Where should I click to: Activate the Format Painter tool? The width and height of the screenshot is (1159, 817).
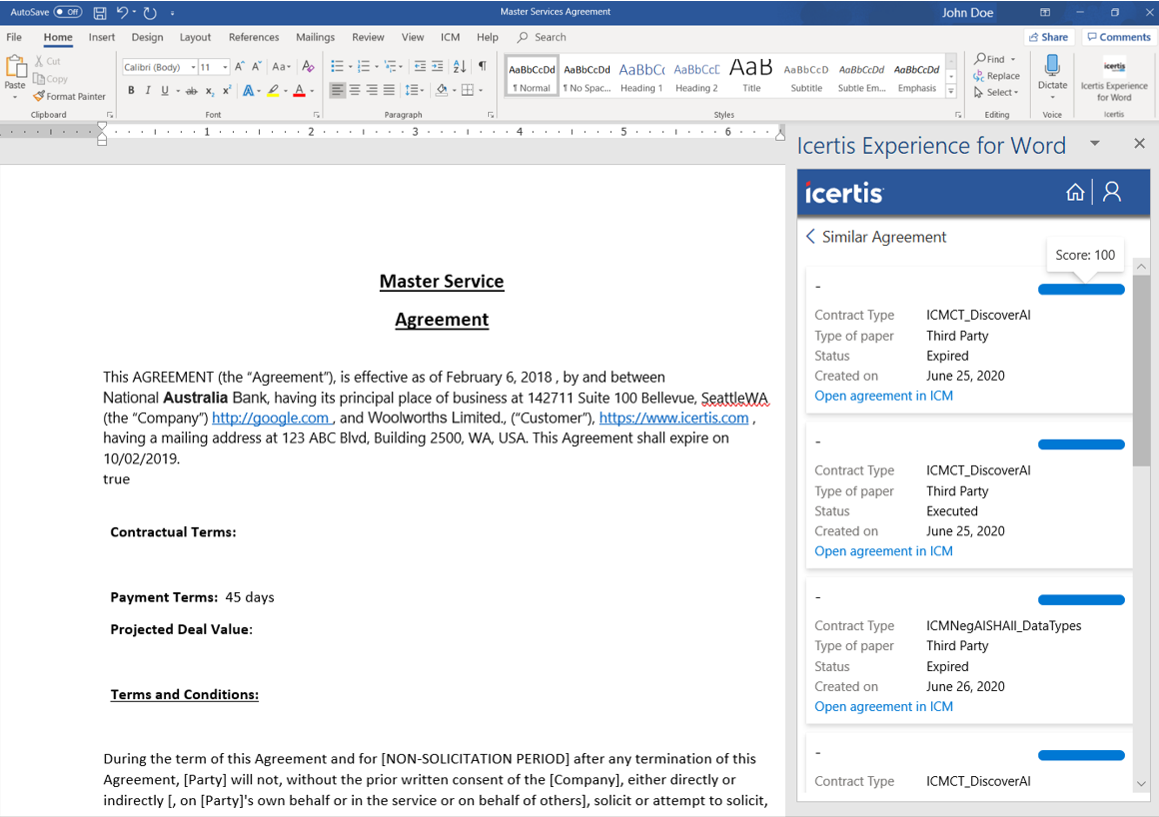coord(69,96)
